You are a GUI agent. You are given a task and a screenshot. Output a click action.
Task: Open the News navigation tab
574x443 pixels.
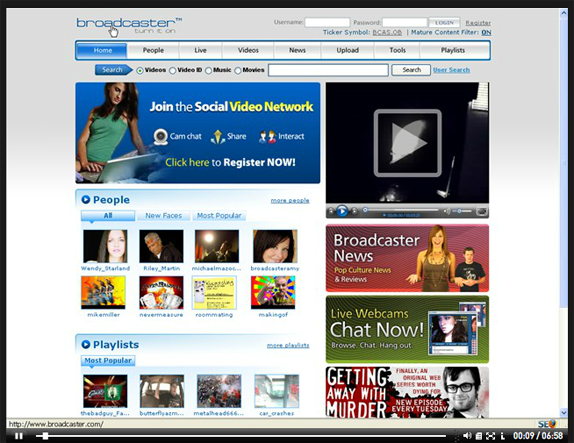coord(297,51)
